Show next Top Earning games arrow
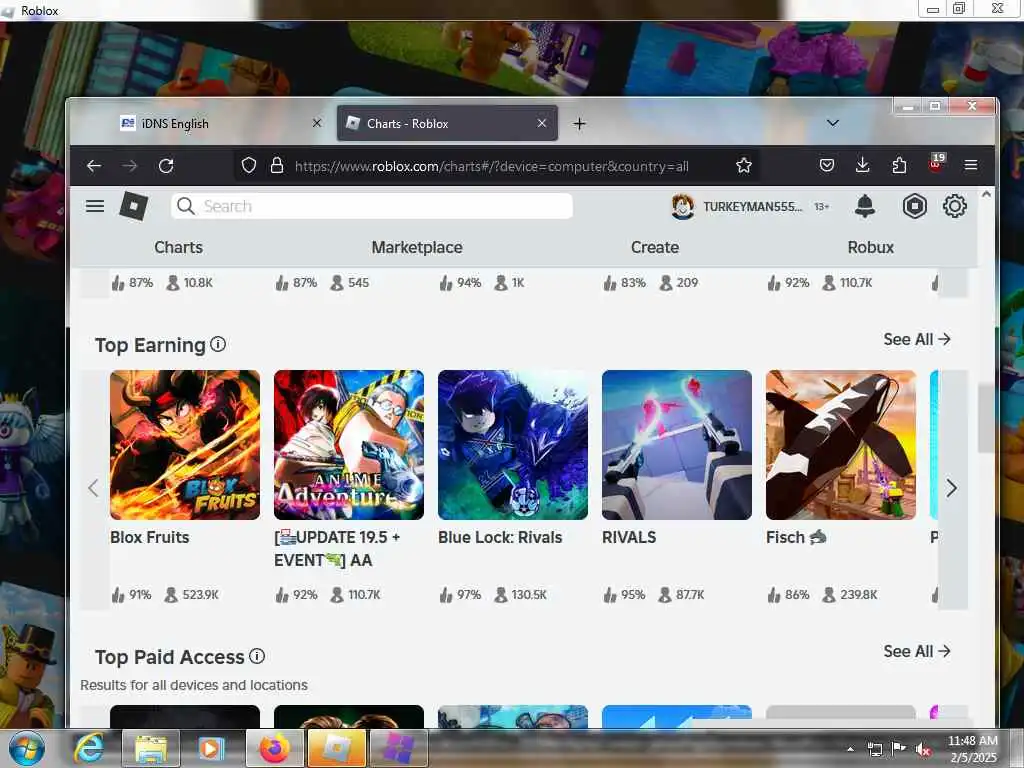 [x=952, y=488]
